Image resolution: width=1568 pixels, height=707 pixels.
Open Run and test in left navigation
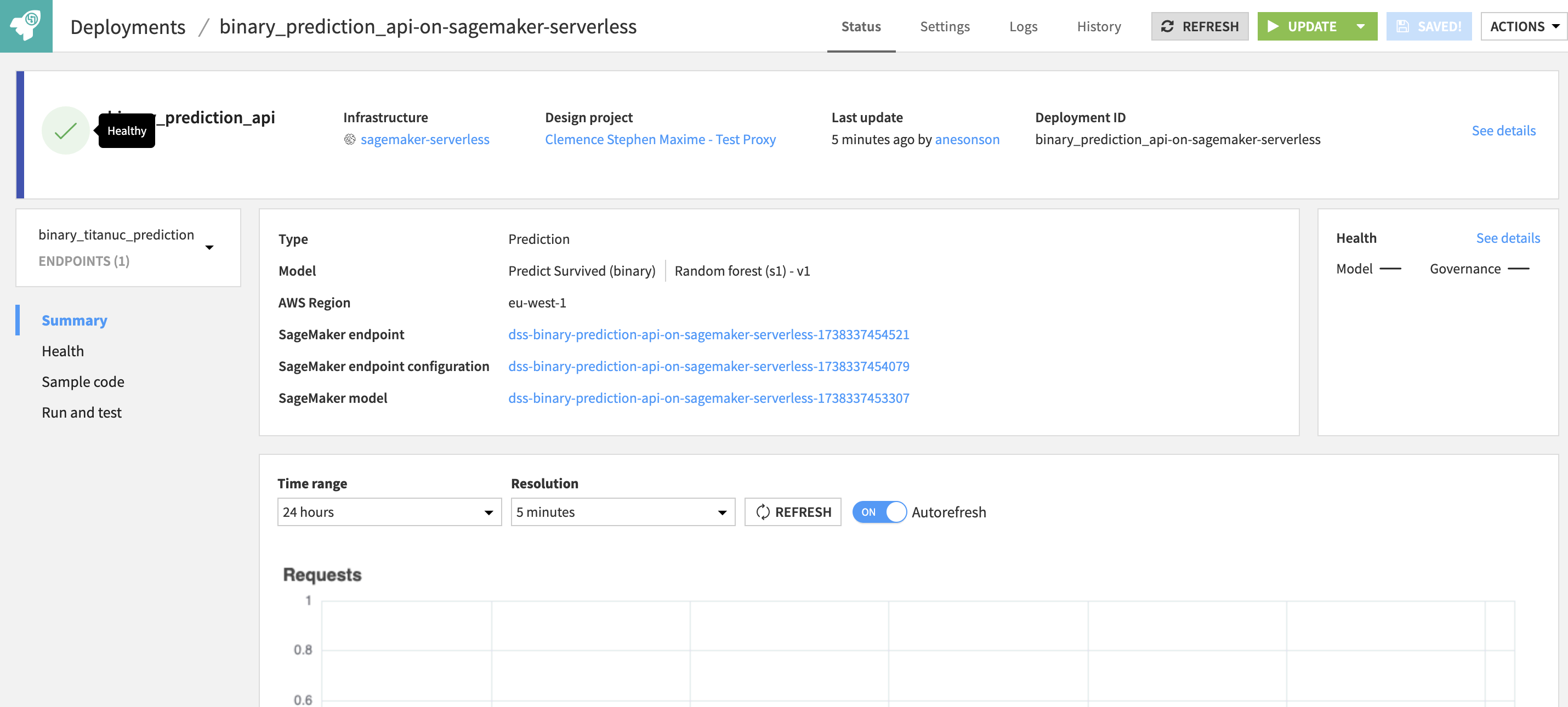click(x=82, y=413)
